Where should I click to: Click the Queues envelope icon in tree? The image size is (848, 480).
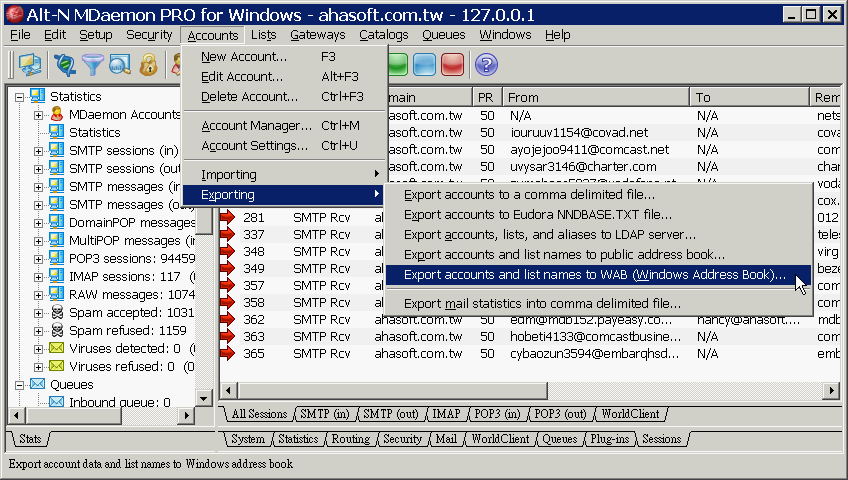[37, 384]
